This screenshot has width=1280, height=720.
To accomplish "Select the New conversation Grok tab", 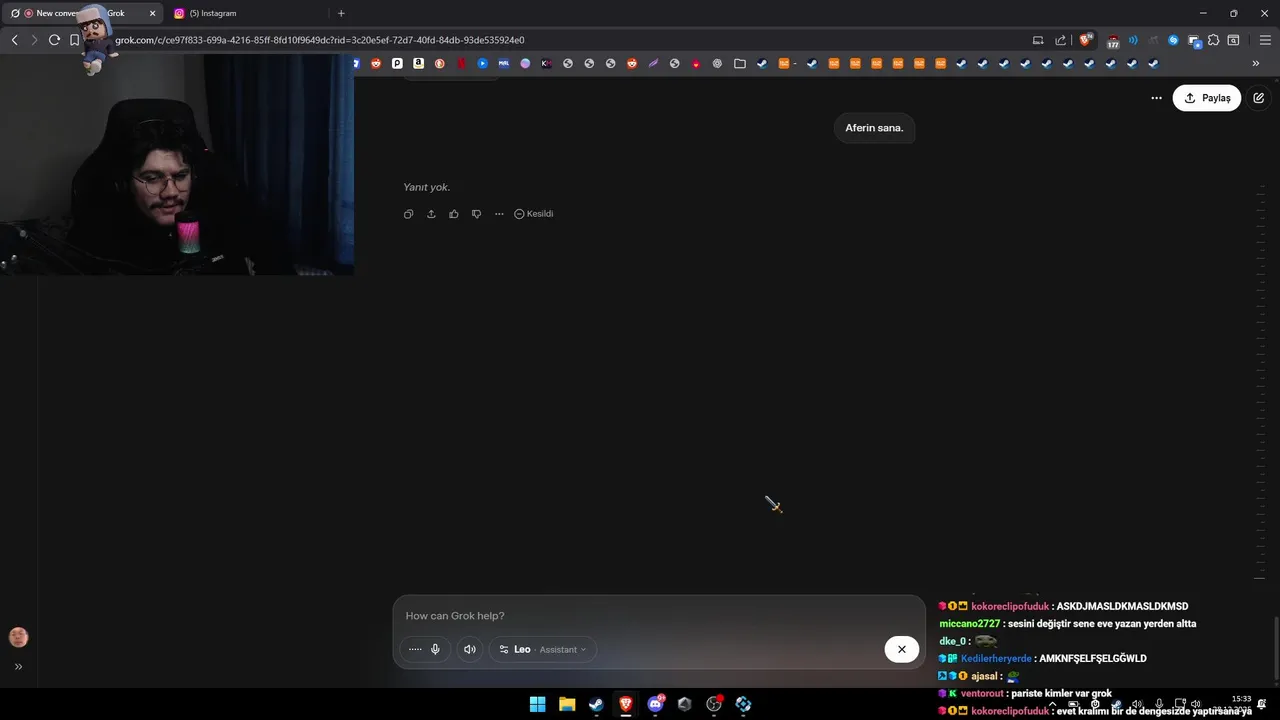I will click(x=80, y=13).
